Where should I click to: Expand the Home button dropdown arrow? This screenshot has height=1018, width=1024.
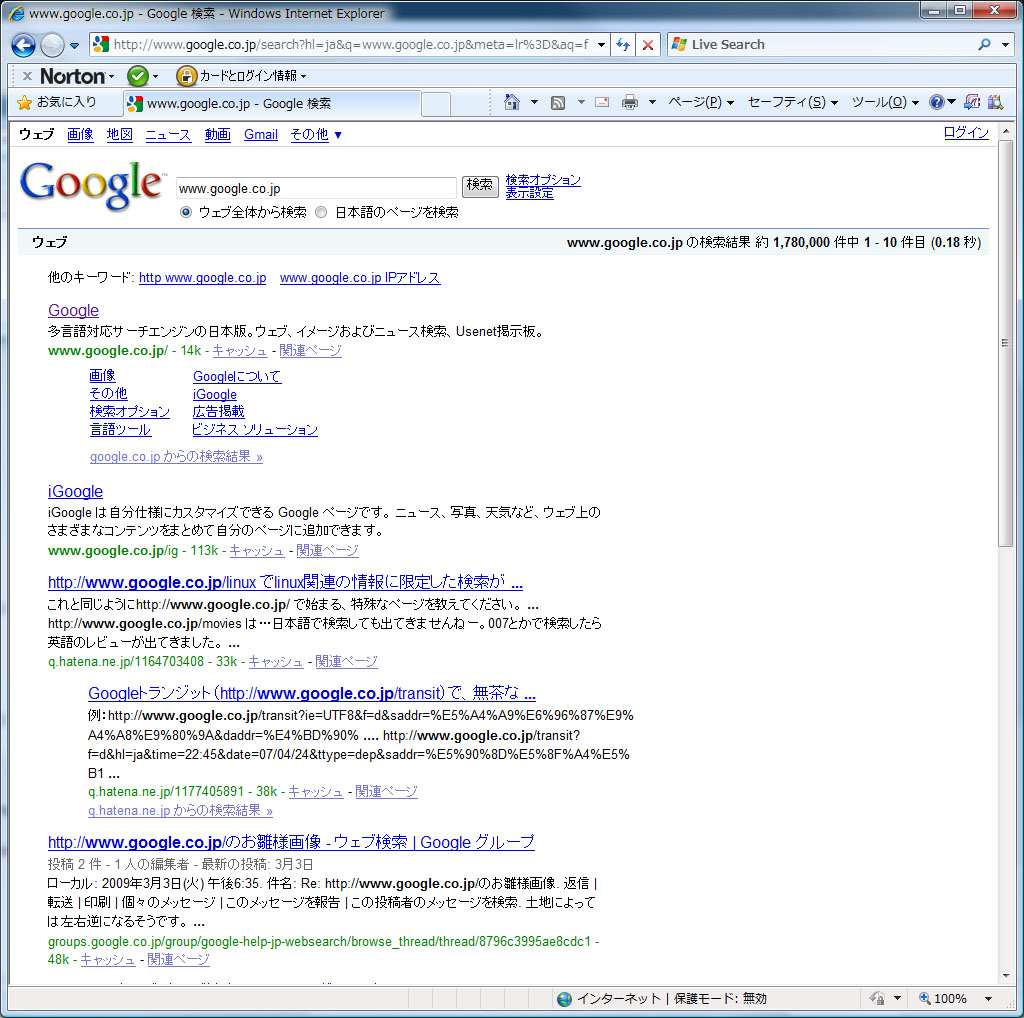pyautogui.click(x=534, y=103)
